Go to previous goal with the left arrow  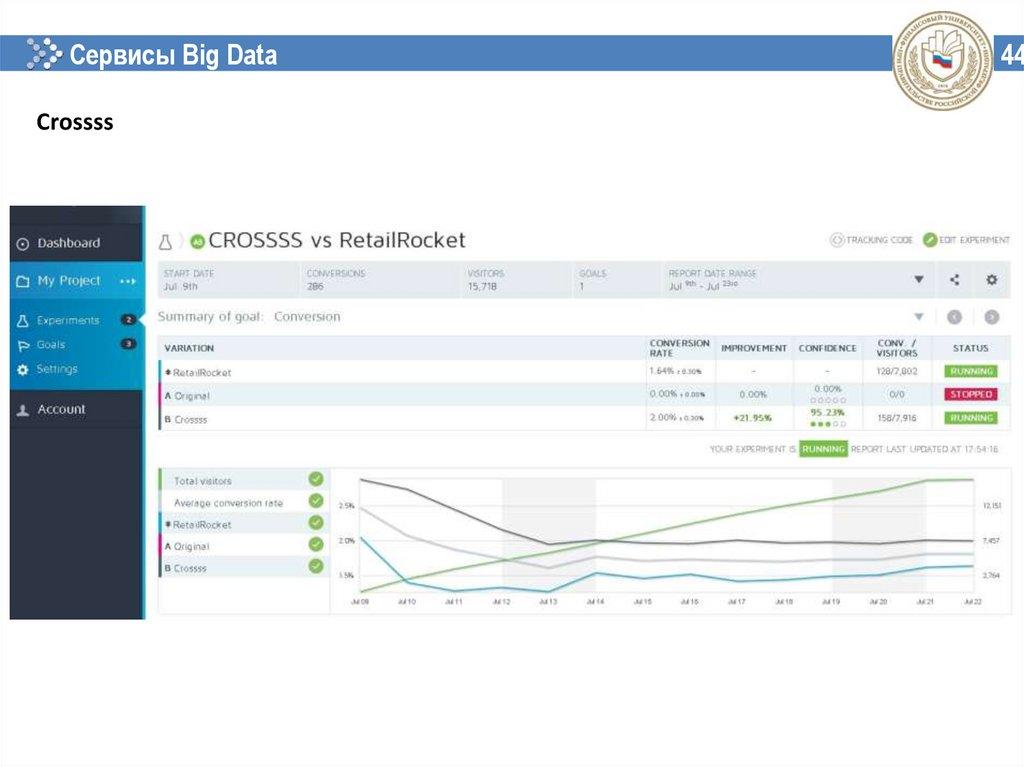(x=954, y=317)
